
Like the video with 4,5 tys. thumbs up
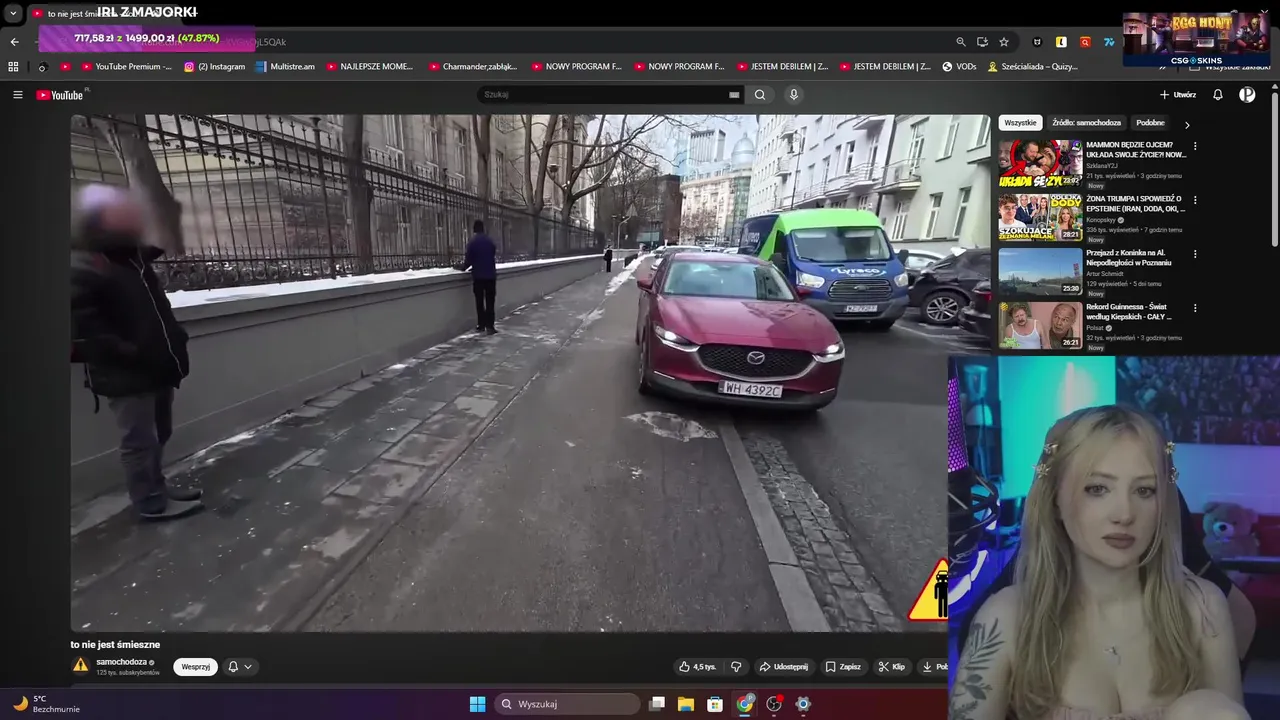[697, 667]
